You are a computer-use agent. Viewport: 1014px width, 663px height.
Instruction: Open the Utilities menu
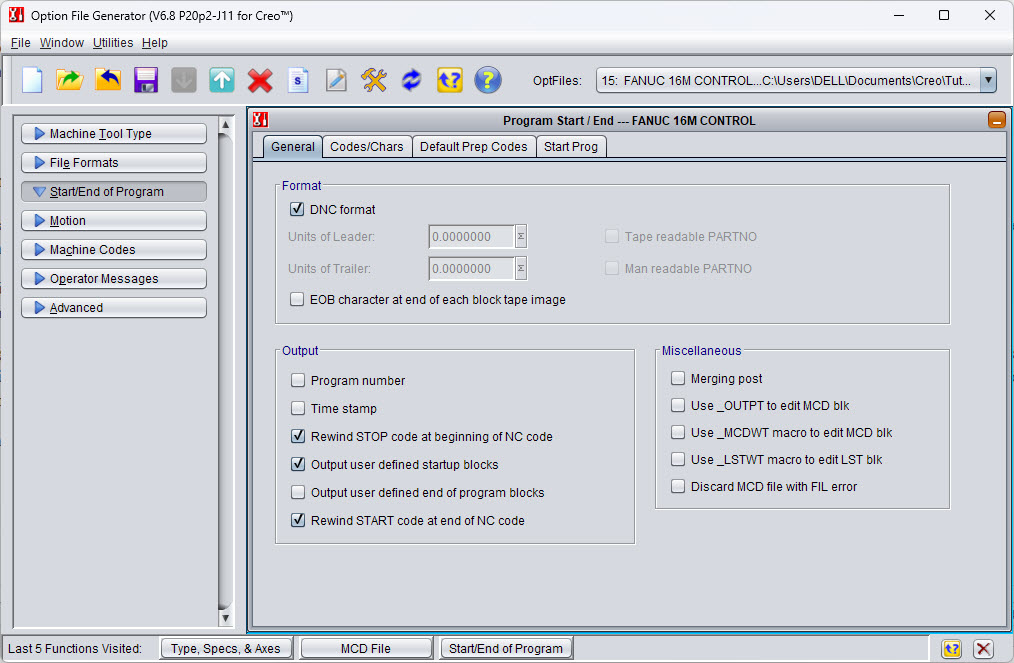pyautogui.click(x=113, y=43)
